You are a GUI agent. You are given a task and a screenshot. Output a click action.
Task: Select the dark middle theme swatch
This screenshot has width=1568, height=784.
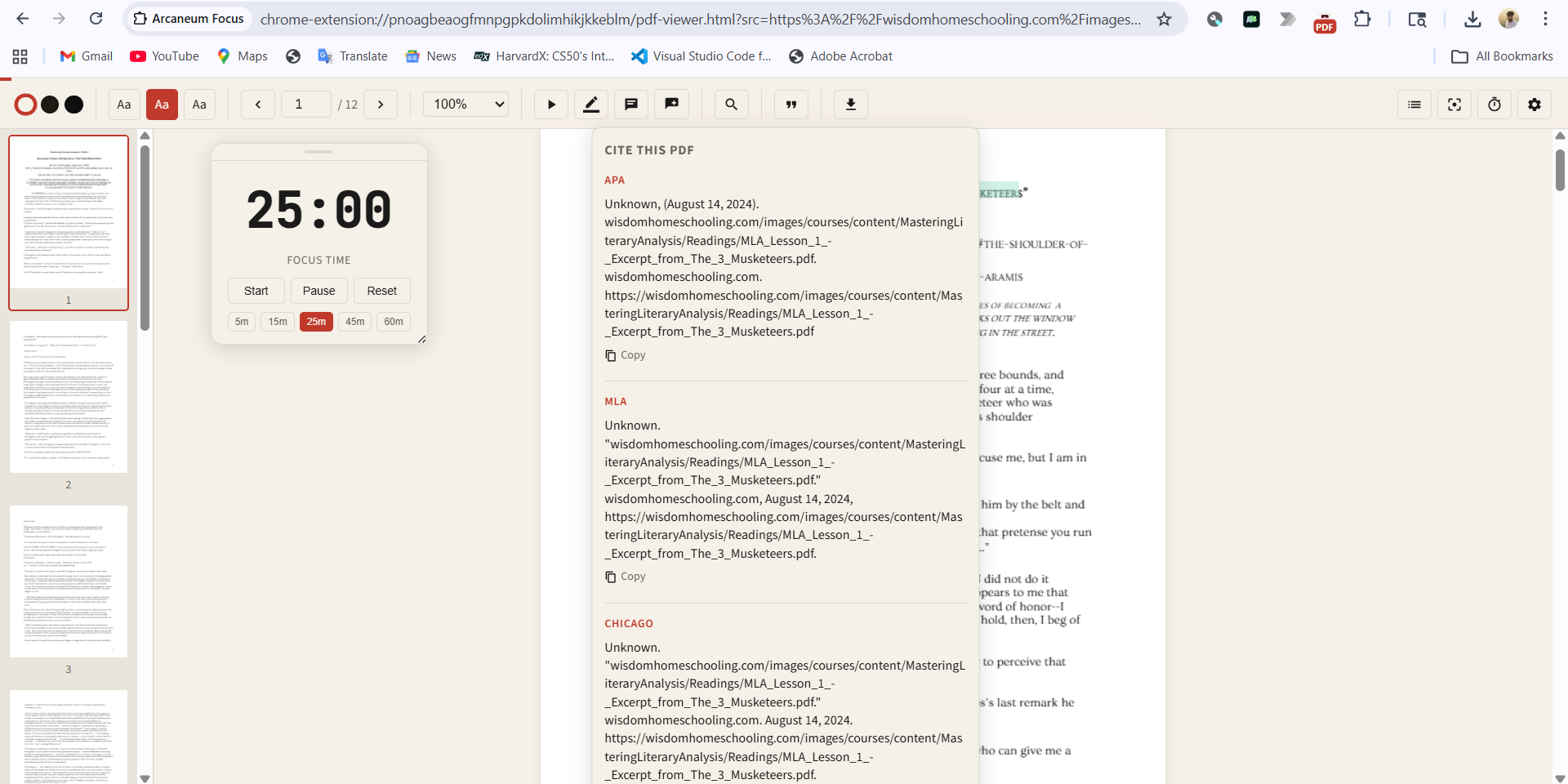(50, 105)
